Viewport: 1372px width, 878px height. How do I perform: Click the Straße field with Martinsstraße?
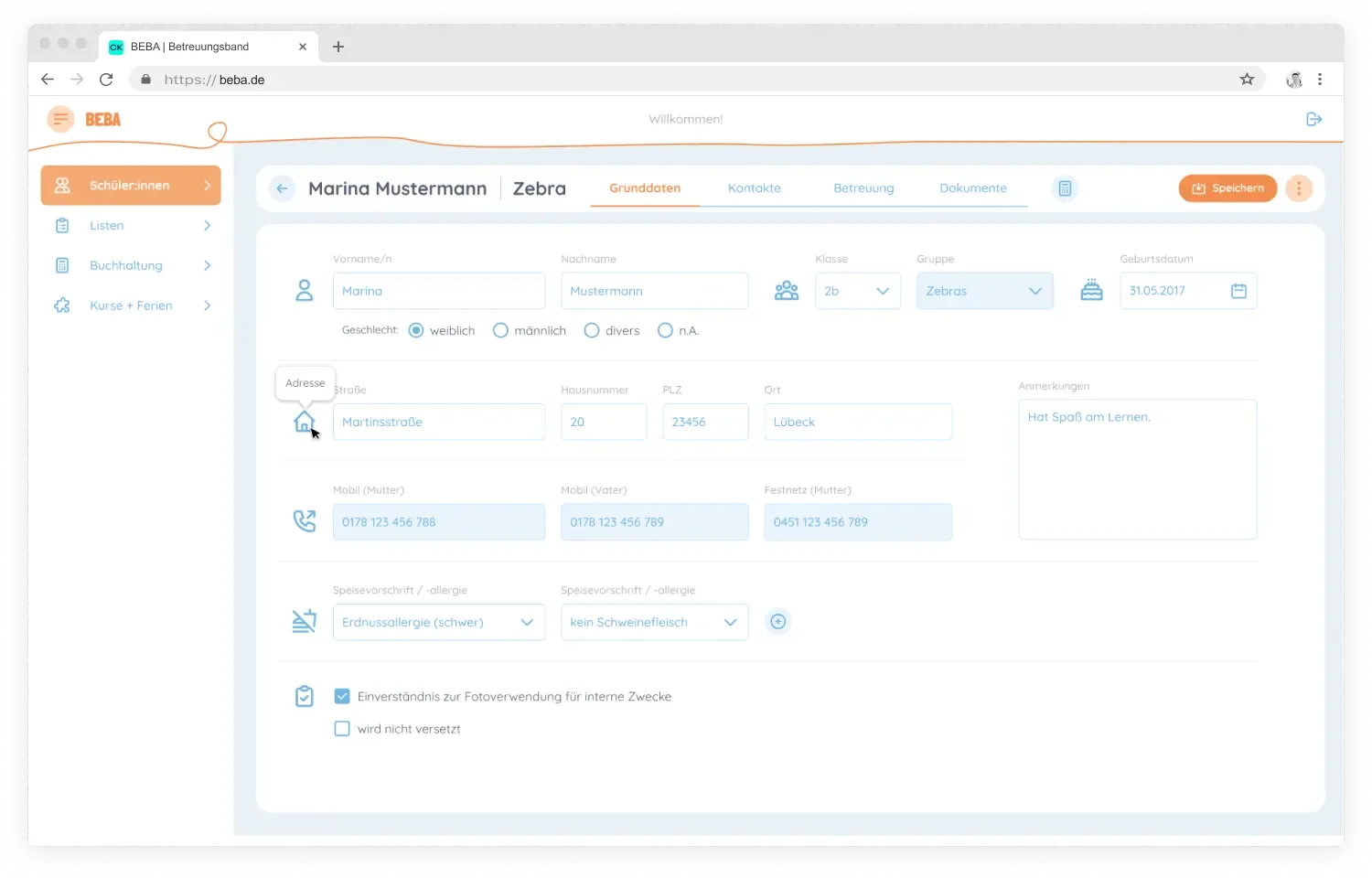[x=439, y=422]
